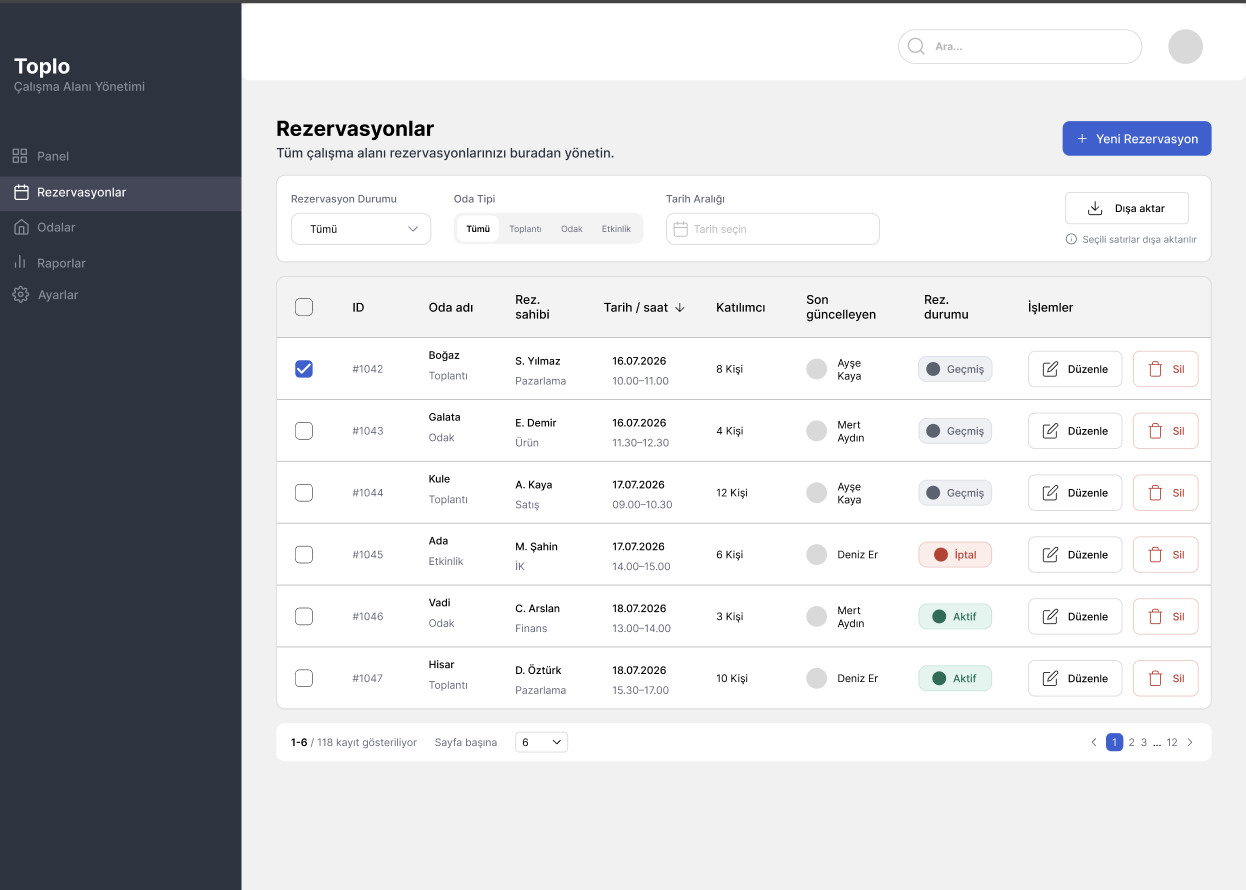Screen dimensions: 1246x890
Task: Click Mert Aydın's avatar in row #1043
Action: [817, 431]
